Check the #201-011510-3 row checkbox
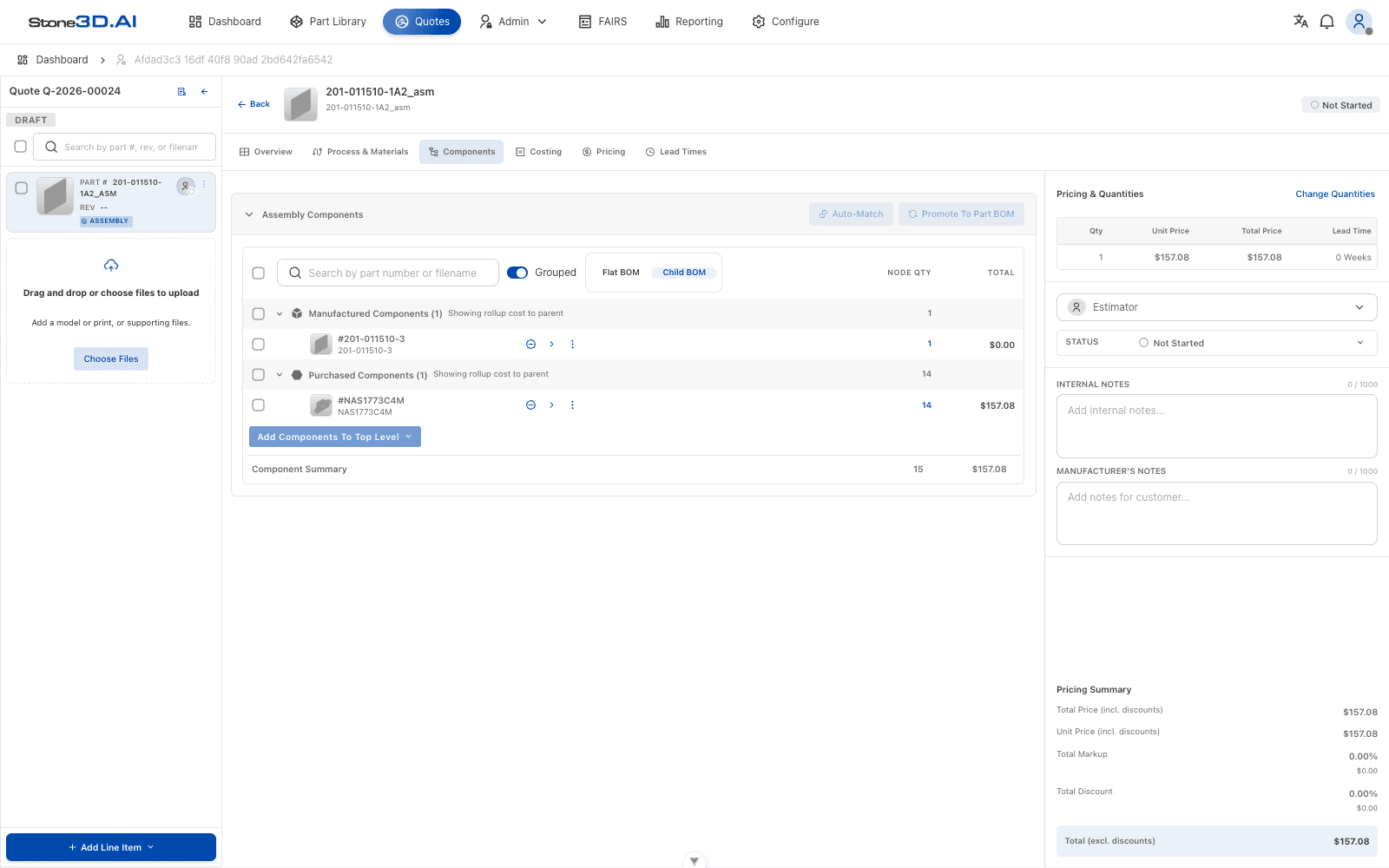The width and height of the screenshot is (1389, 868). (x=258, y=345)
